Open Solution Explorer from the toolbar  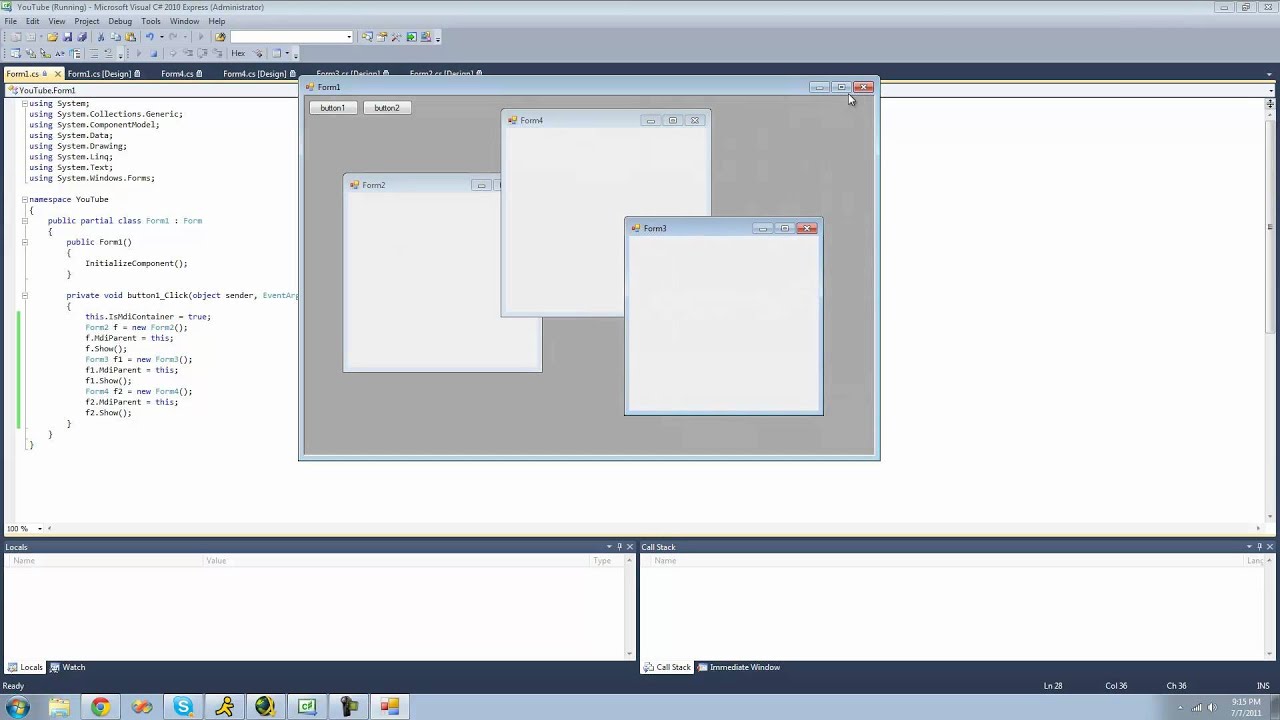pos(367,37)
